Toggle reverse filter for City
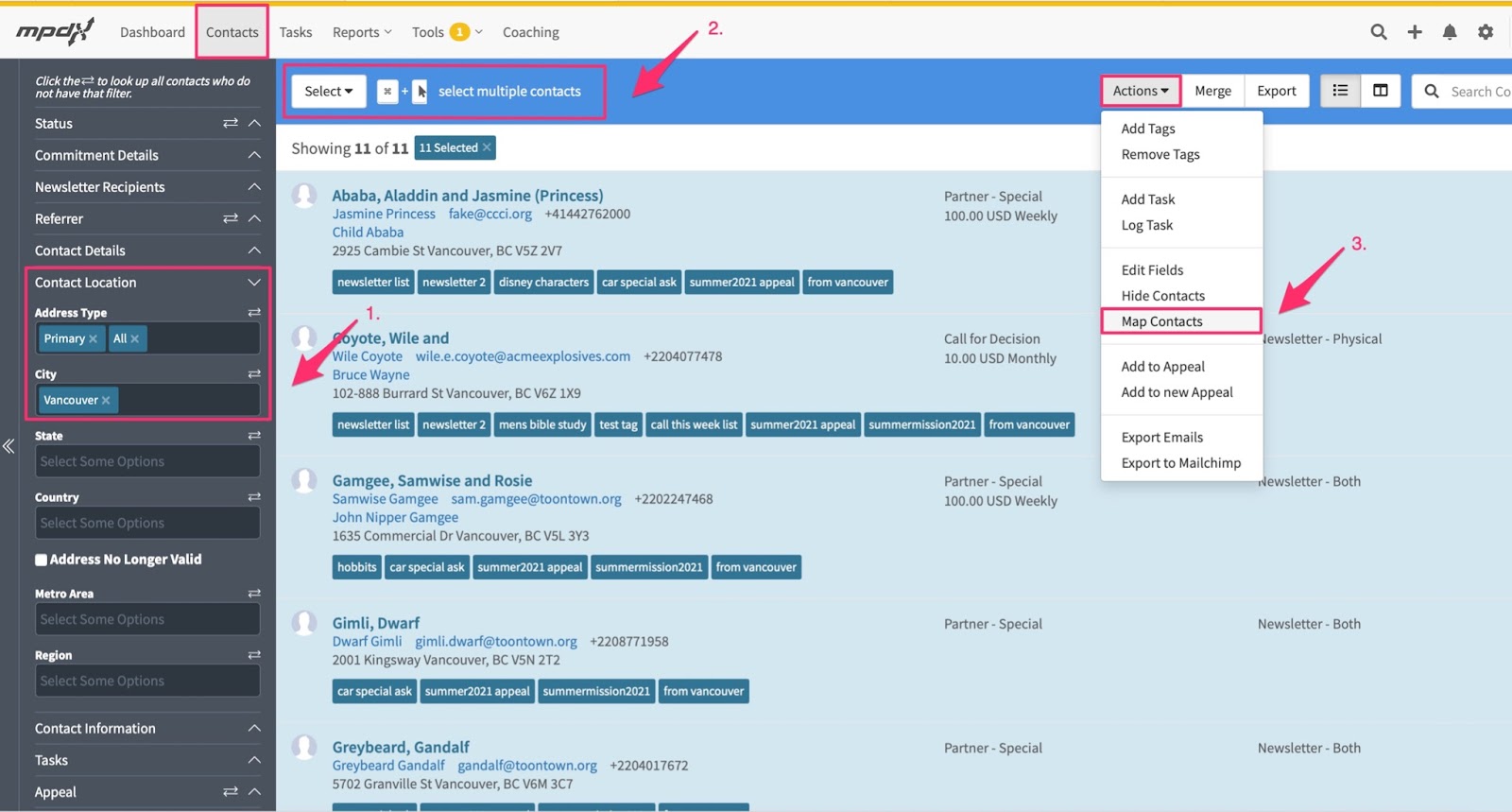Image resolution: width=1512 pixels, height=812 pixels. [x=254, y=374]
